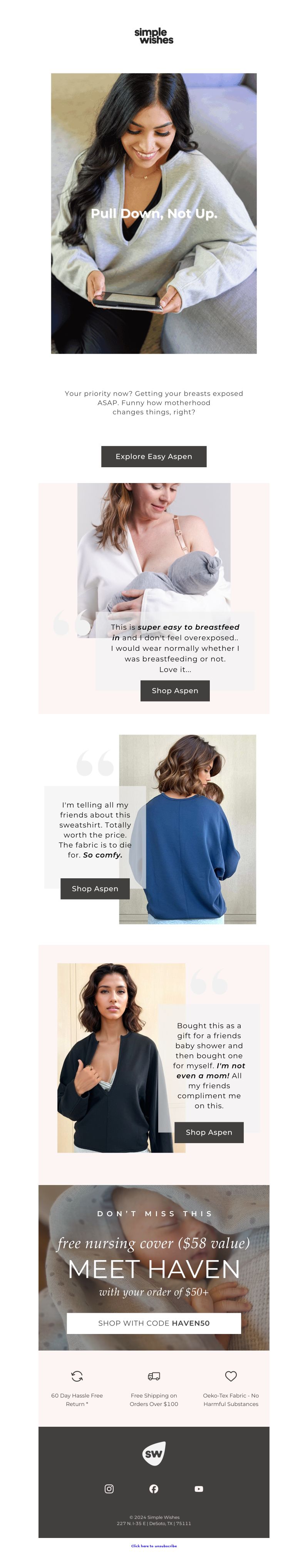Image resolution: width=308 pixels, height=1568 pixels.
Task: Open the Facebook icon in footer
Action: tap(154, 1489)
